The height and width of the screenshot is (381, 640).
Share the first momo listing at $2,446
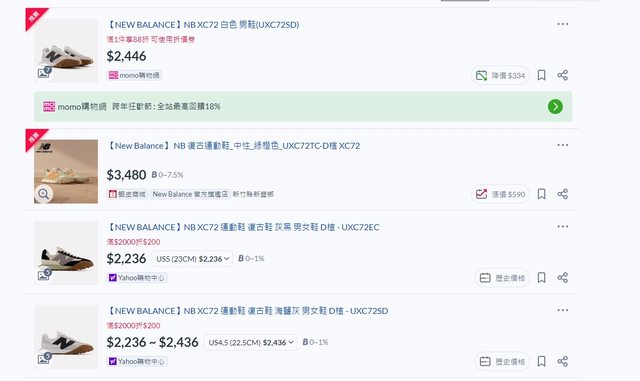coord(562,75)
